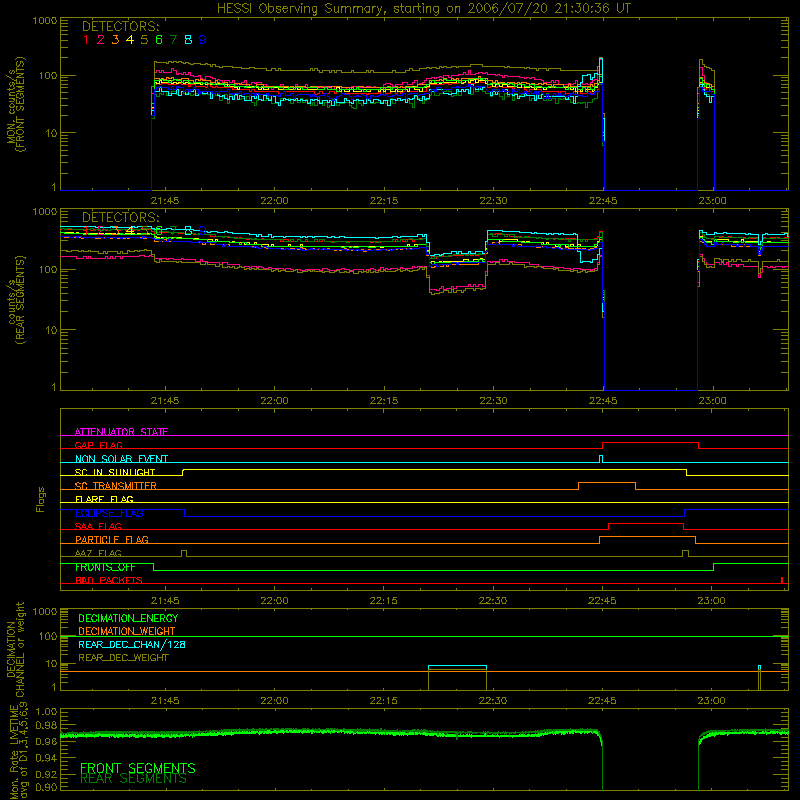Click the cyan REAR_DEC_CHAN rectangular pulse near 22:25
The image size is (800, 800).
click(x=457, y=667)
